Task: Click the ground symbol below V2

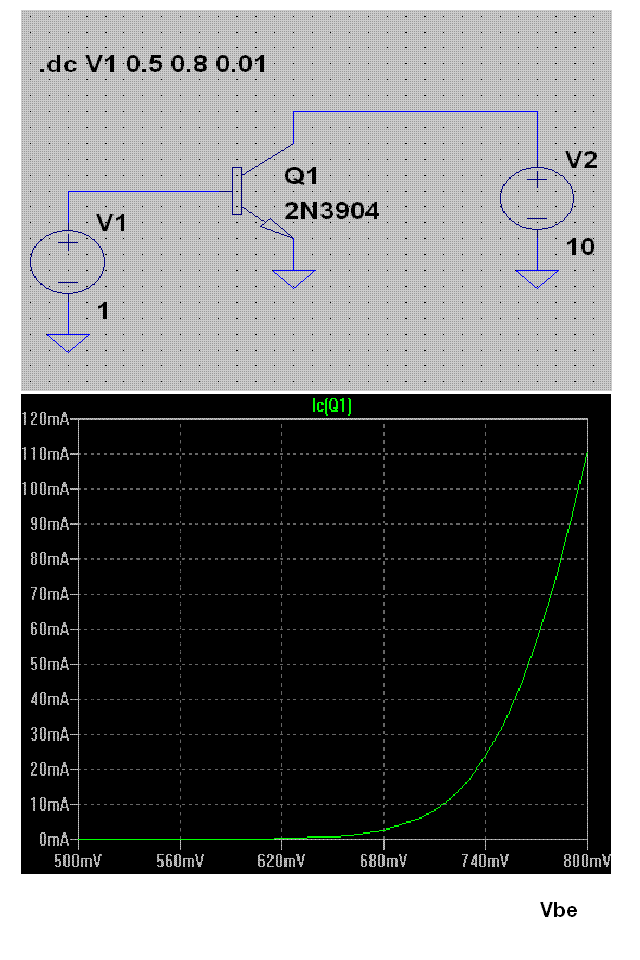Action: [537, 279]
